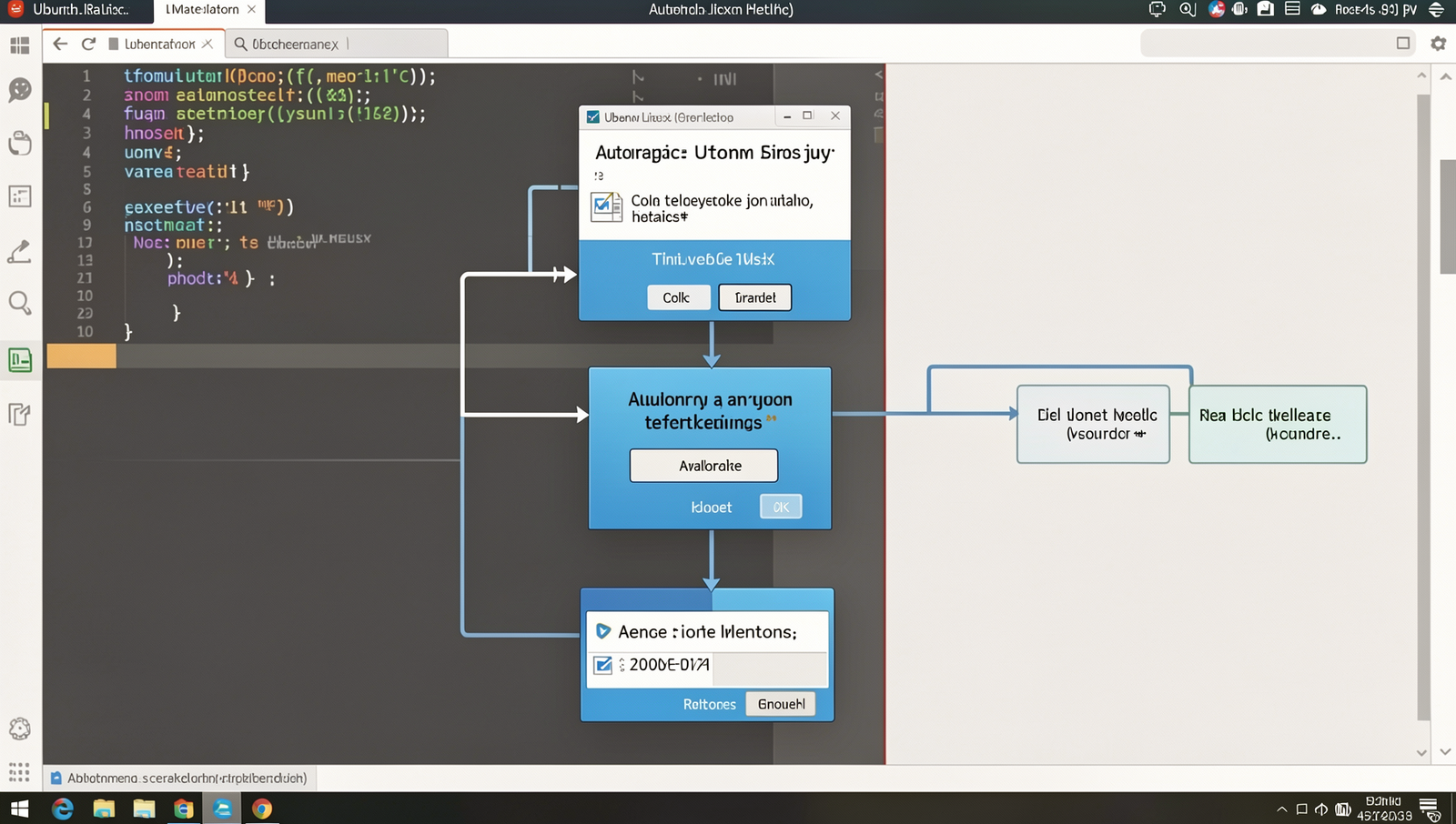Click the Reltones link
This screenshot has width=1456, height=824.
click(709, 705)
